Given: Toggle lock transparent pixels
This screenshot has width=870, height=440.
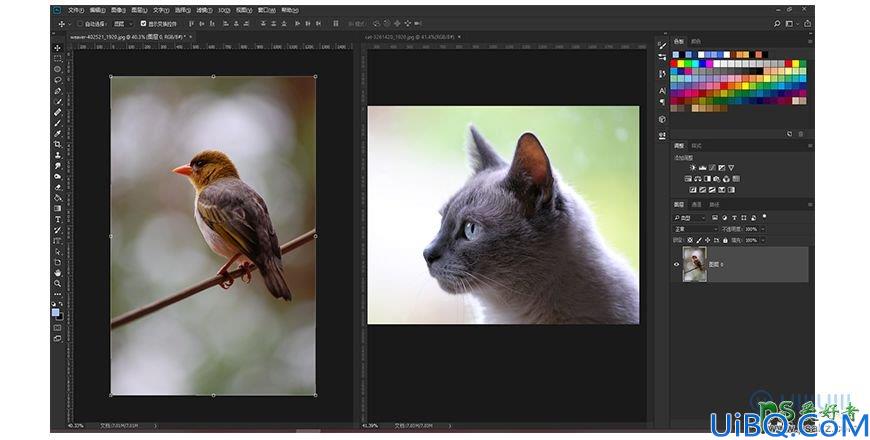Looking at the screenshot, I should (690, 240).
